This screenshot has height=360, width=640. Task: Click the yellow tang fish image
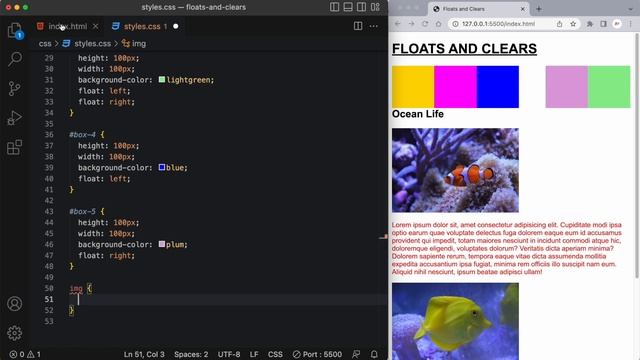tap(455, 321)
